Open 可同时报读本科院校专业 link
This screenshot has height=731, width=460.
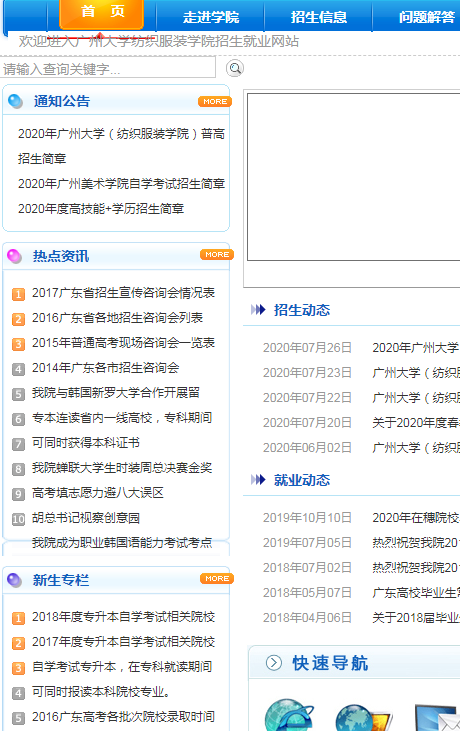pos(100,692)
